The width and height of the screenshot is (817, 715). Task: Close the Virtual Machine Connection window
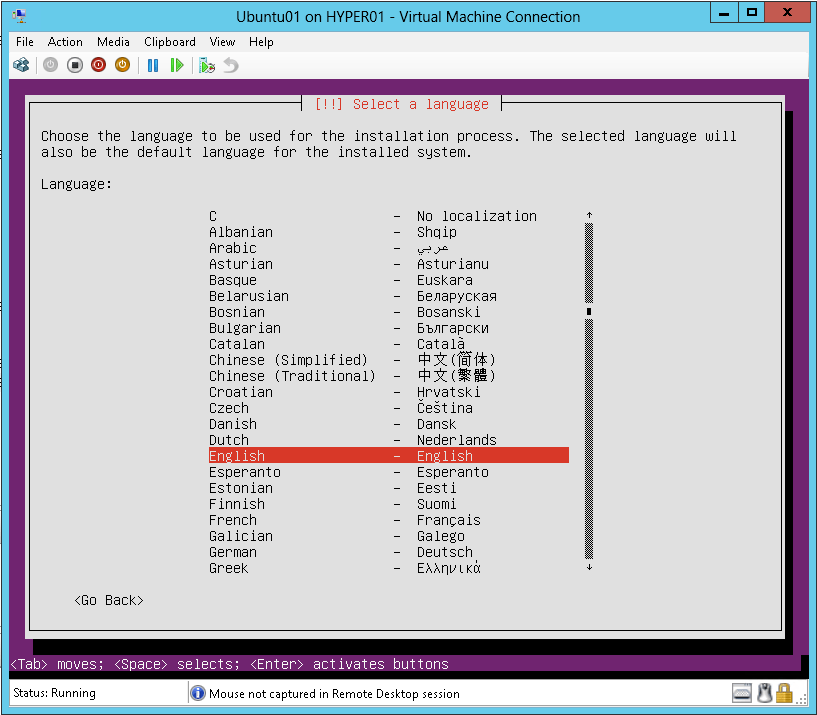click(x=787, y=13)
